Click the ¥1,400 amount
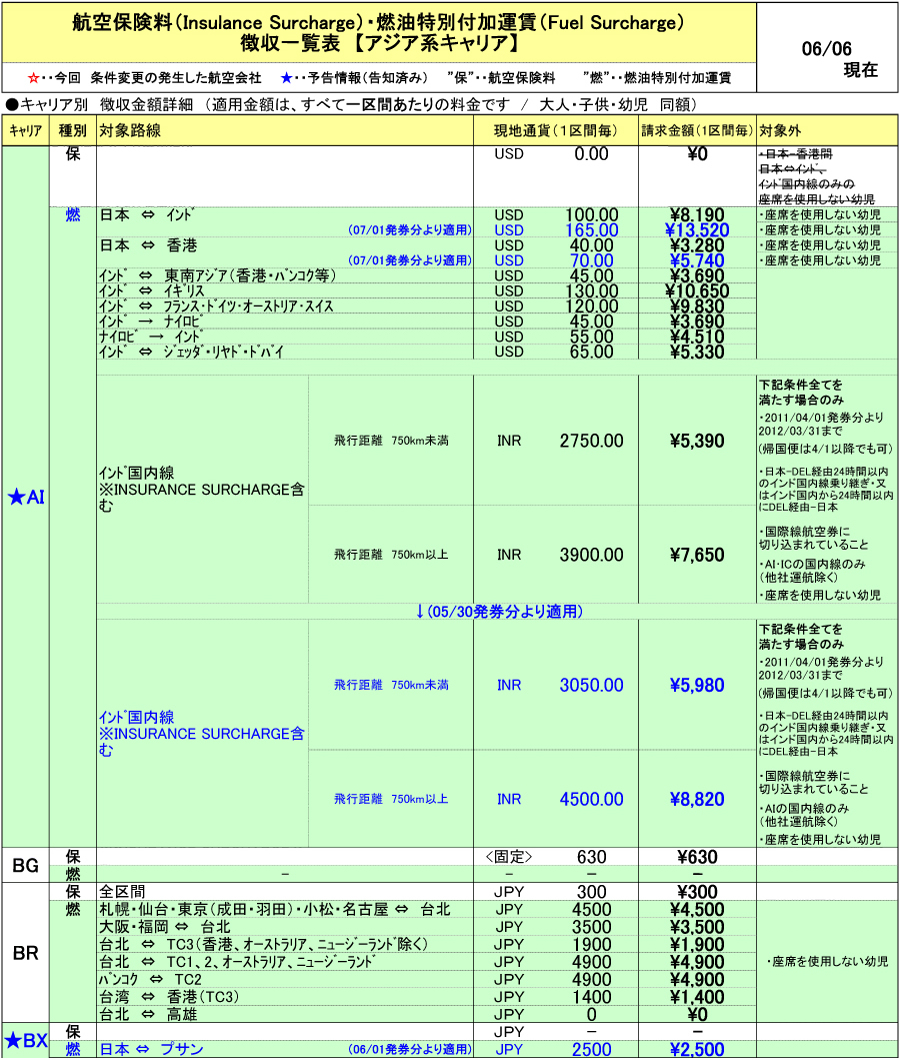 point(697,997)
